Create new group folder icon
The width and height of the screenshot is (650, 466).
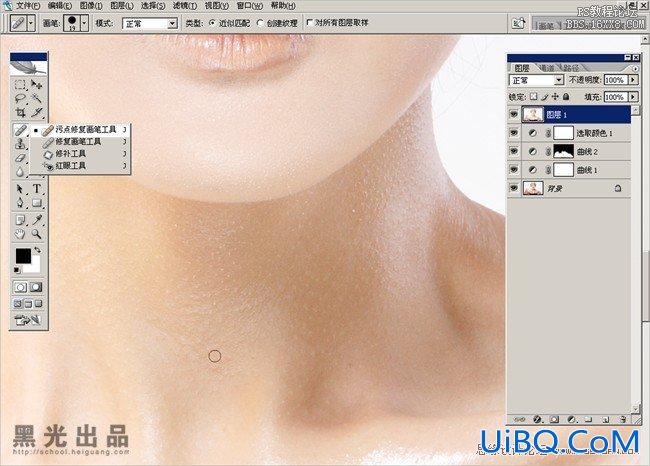tap(588, 420)
